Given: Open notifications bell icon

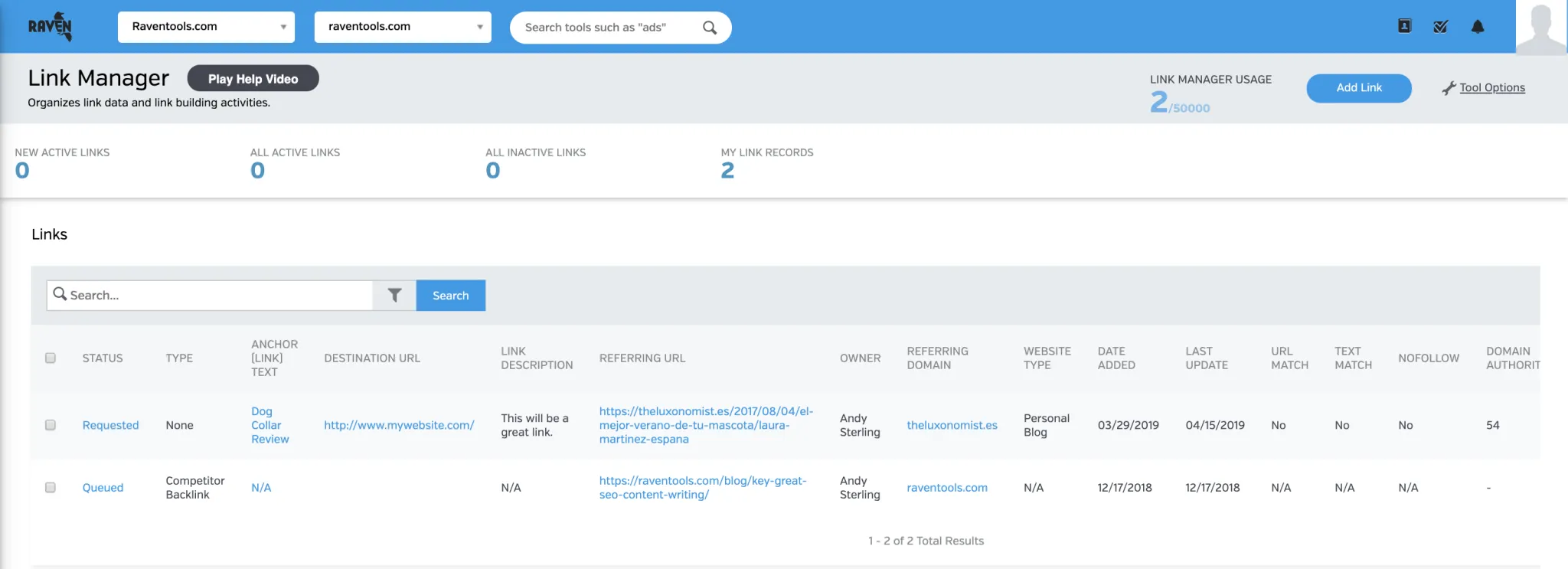Looking at the screenshot, I should (1478, 27).
